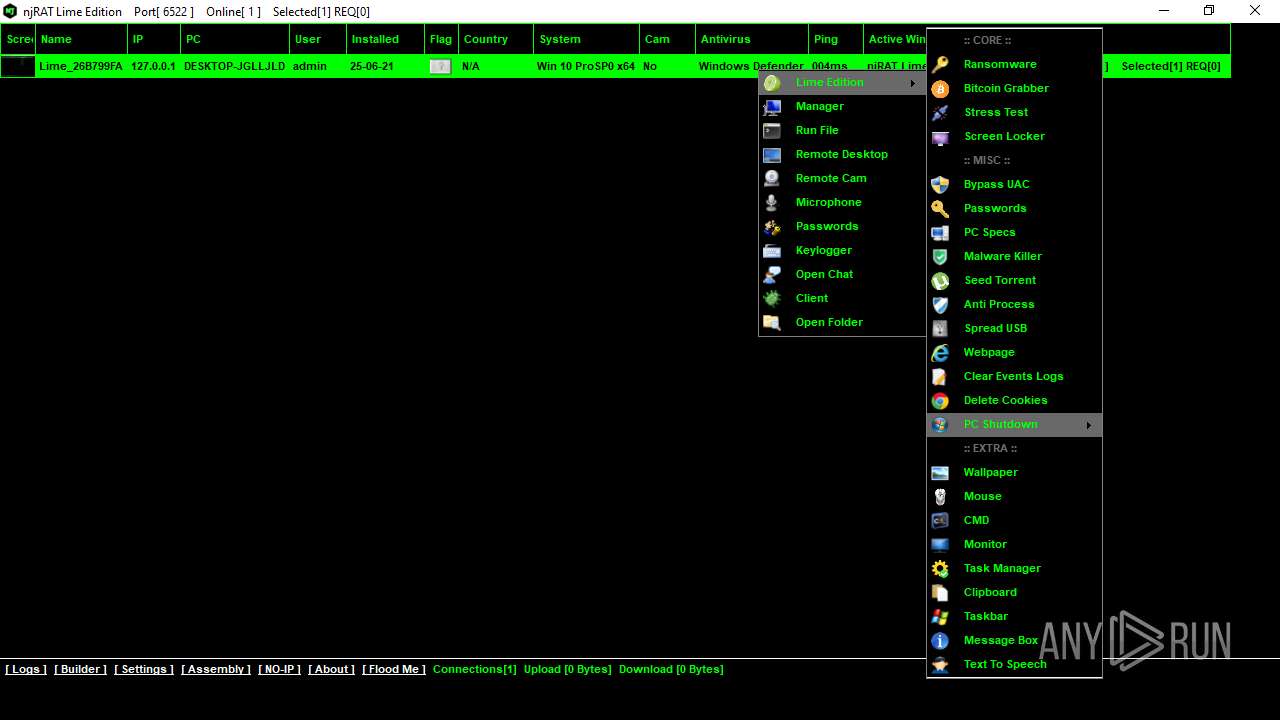This screenshot has height=720, width=1280.
Task: Click the Message Box info icon
Action: pyautogui.click(x=940, y=640)
